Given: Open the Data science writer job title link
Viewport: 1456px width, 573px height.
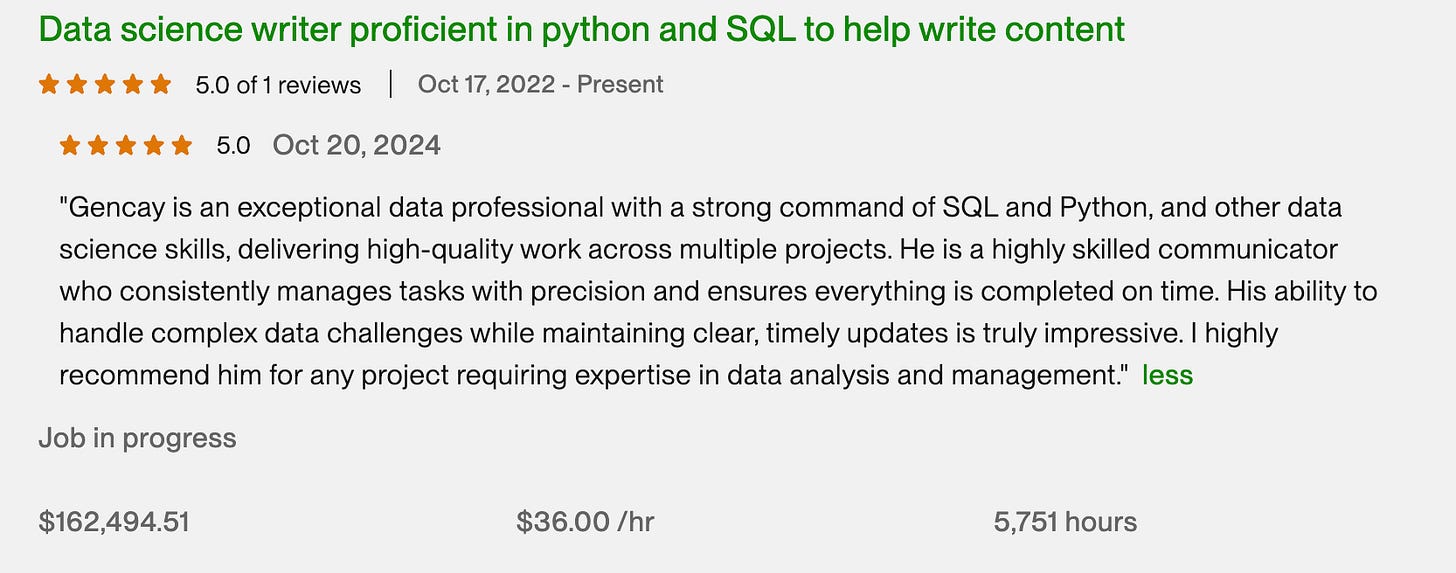Looking at the screenshot, I should click(x=581, y=30).
